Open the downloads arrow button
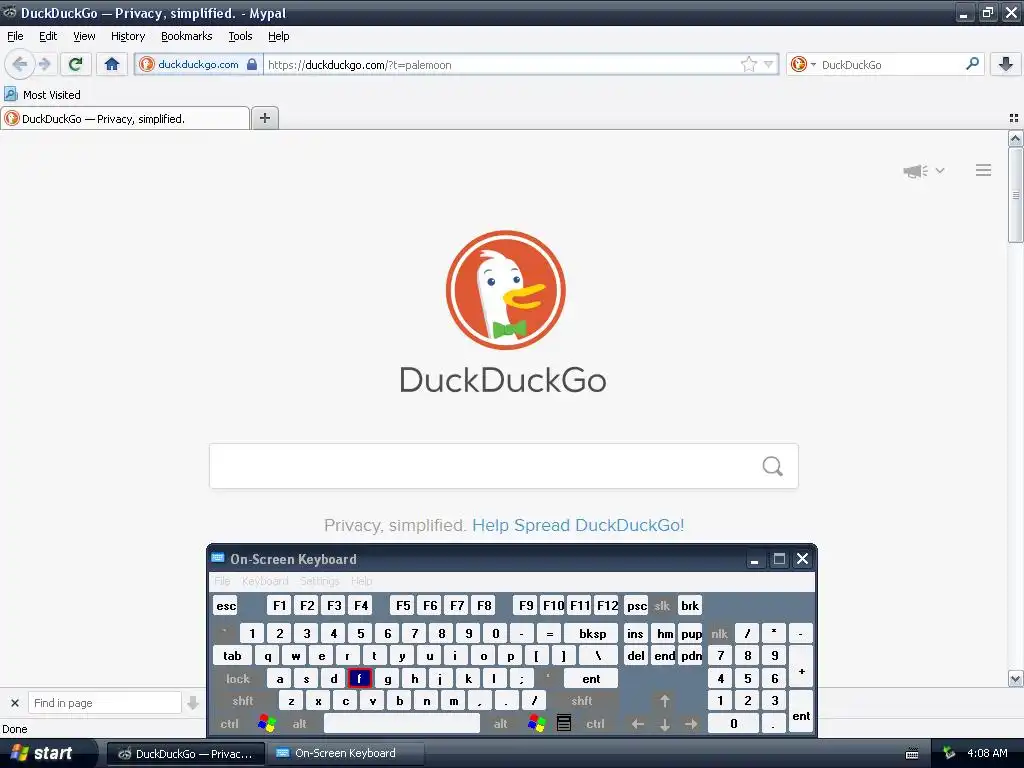 click(1006, 64)
